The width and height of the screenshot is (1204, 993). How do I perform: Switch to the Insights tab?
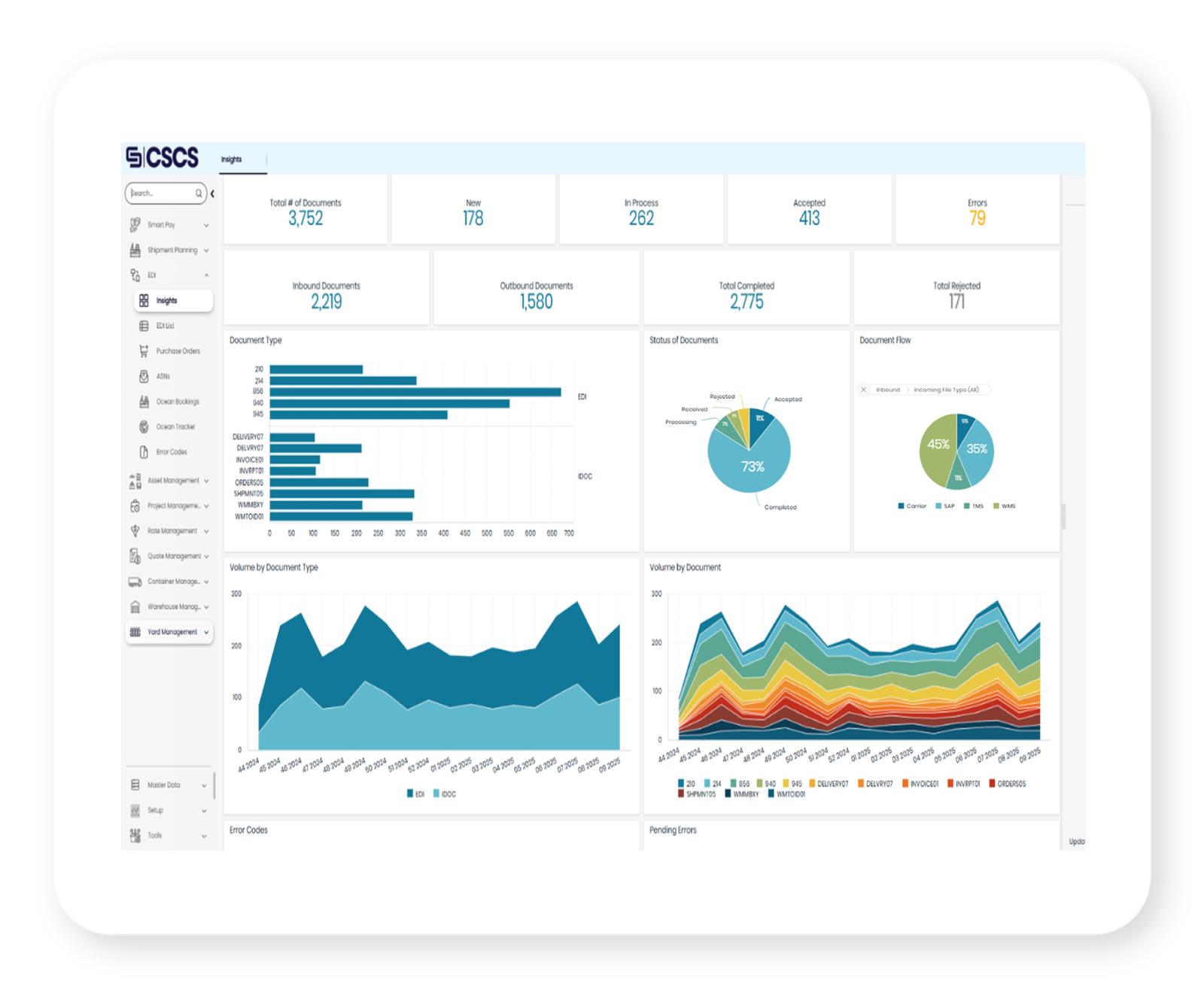click(x=232, y=159)
